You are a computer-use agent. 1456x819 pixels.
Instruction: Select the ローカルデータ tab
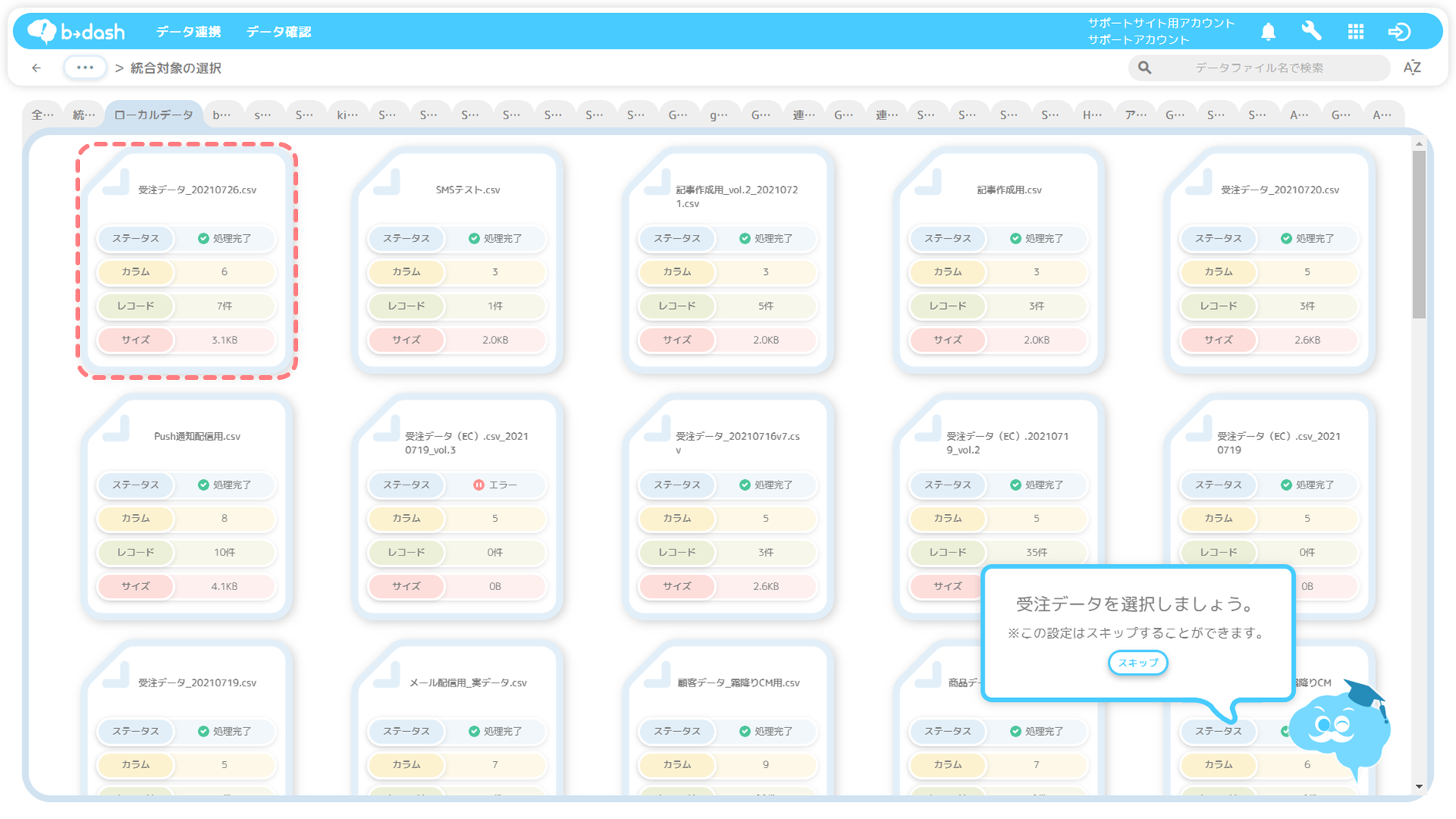(153, 115)
